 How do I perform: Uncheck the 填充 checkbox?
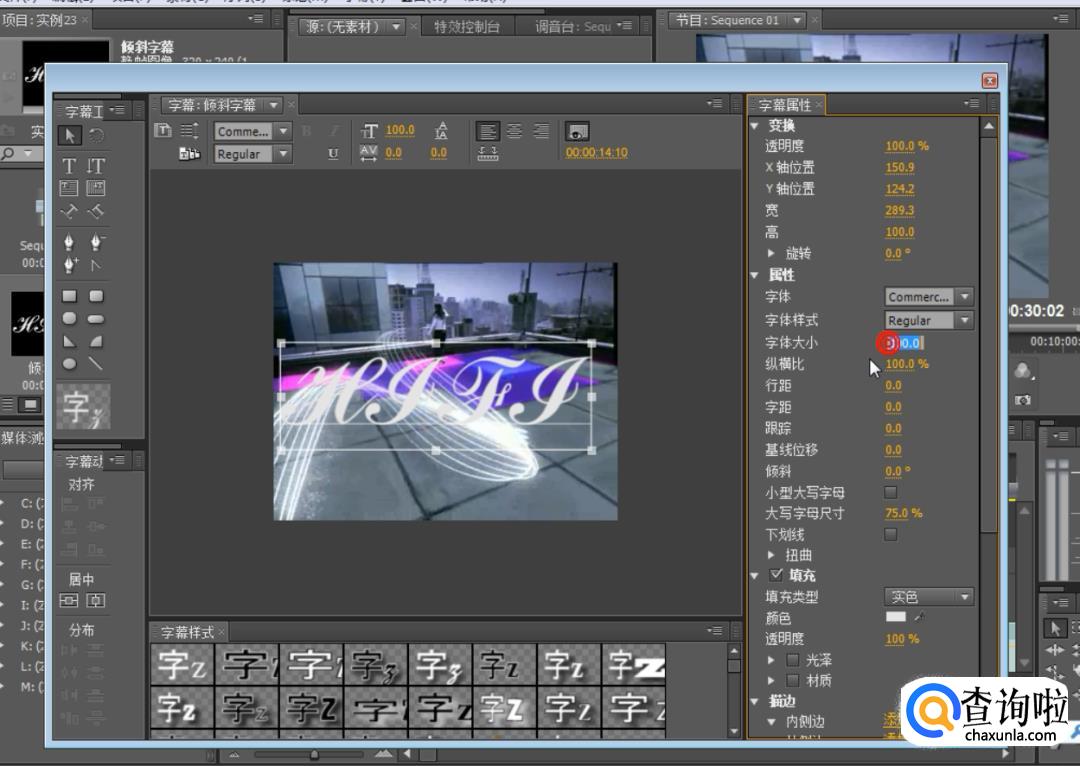pos(776,575)
